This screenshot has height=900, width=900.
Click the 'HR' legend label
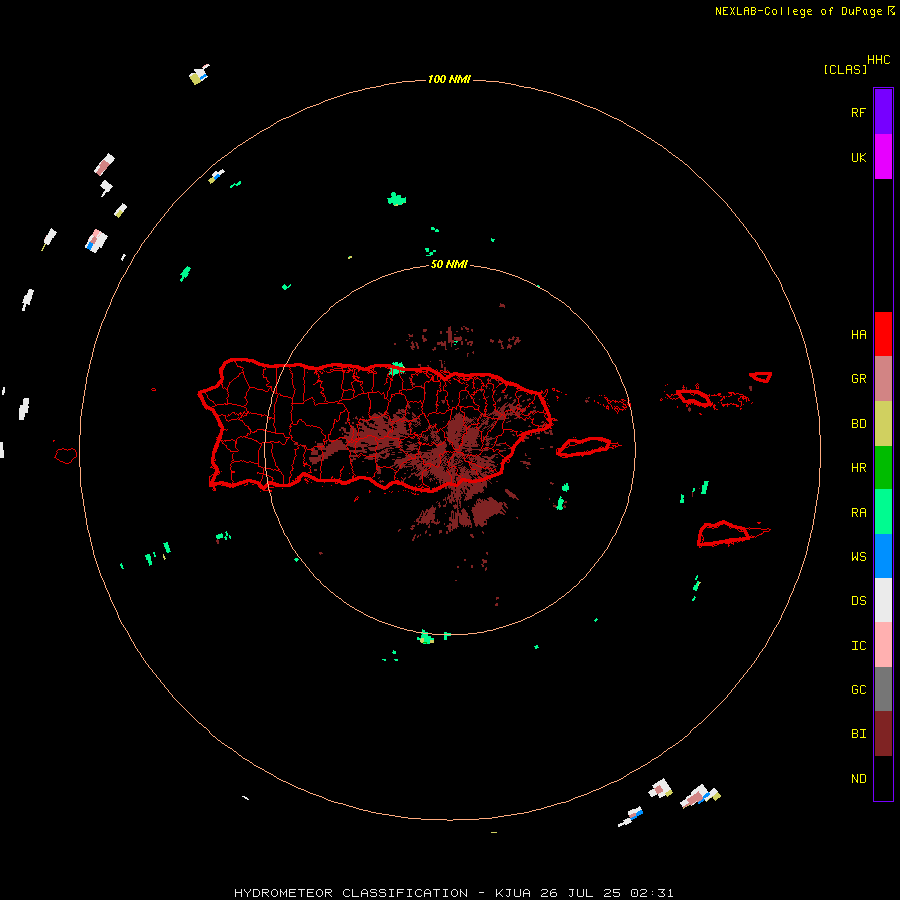(x=858, y=468)
